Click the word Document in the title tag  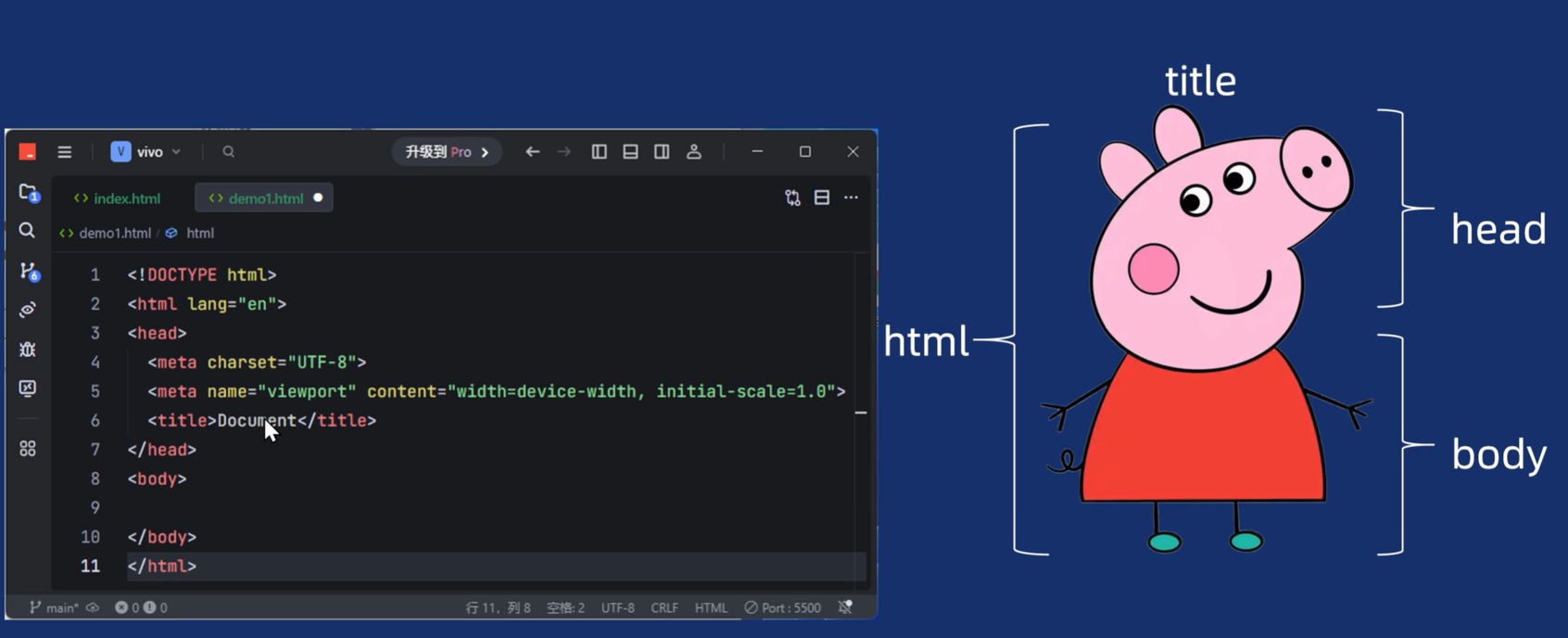[x=257, y=421]
